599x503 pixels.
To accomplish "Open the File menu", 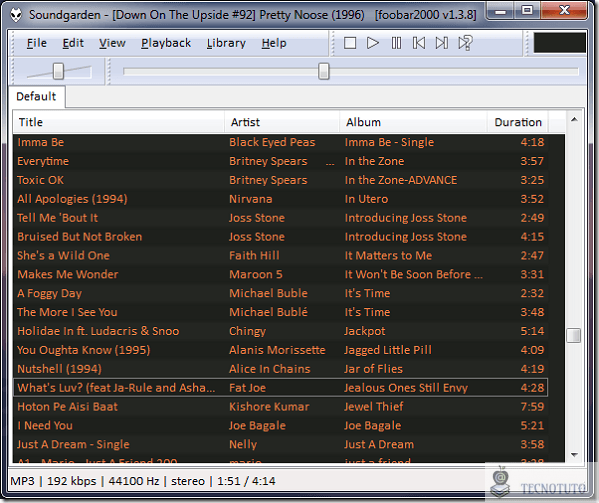I will [37, 43].
